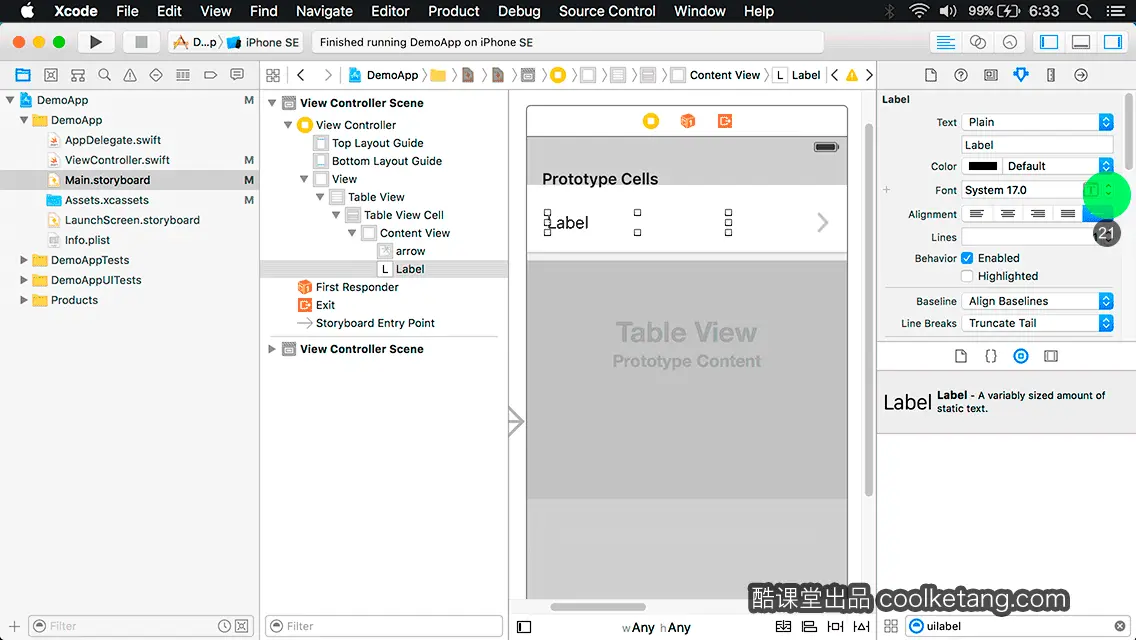Image resolution: width=1136 pixels, height=640 pixels.
Task: Open the related items grid menu
Action: [x=273, y=75]
